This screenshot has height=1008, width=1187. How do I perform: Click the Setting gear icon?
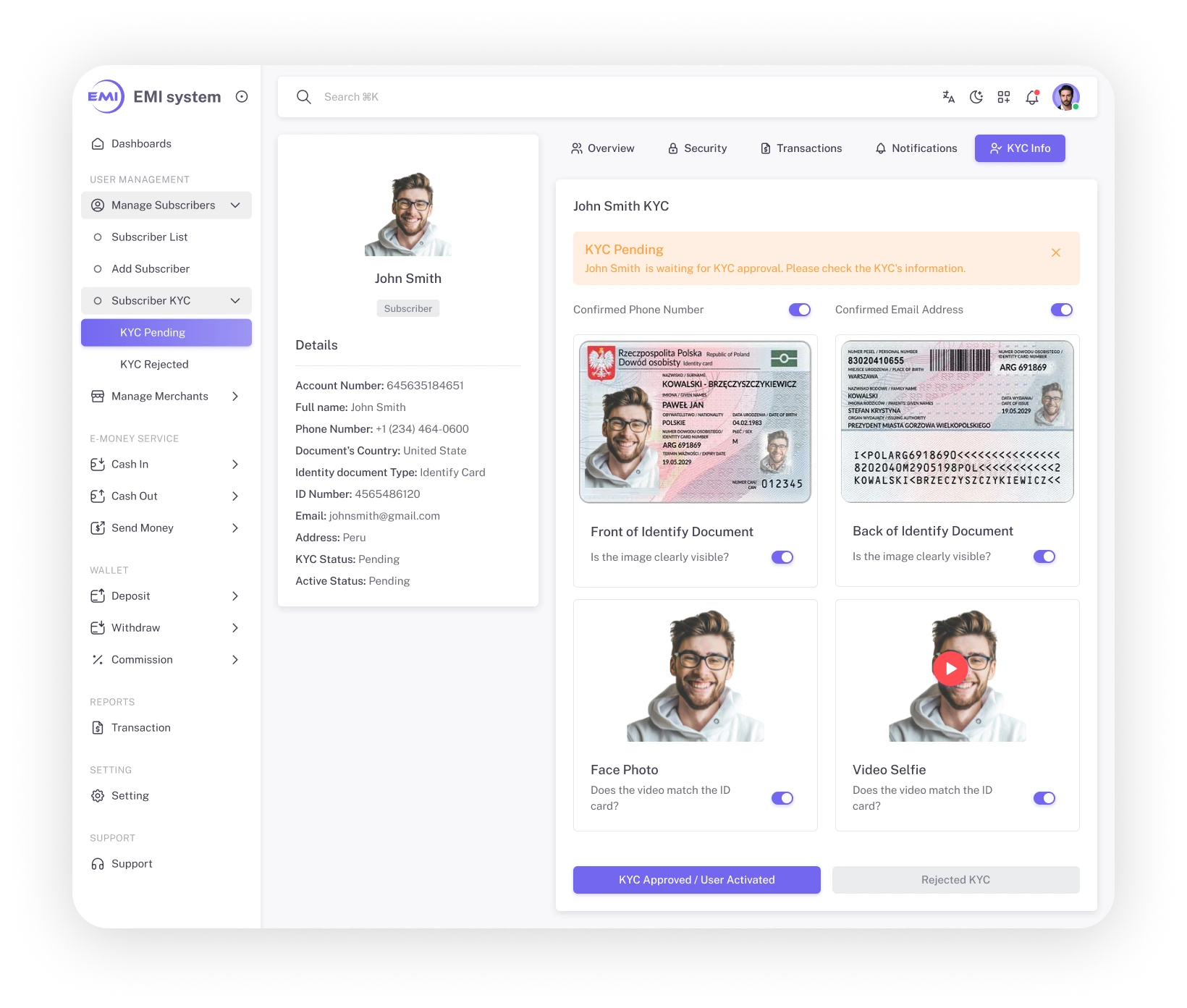coord(98,796)
